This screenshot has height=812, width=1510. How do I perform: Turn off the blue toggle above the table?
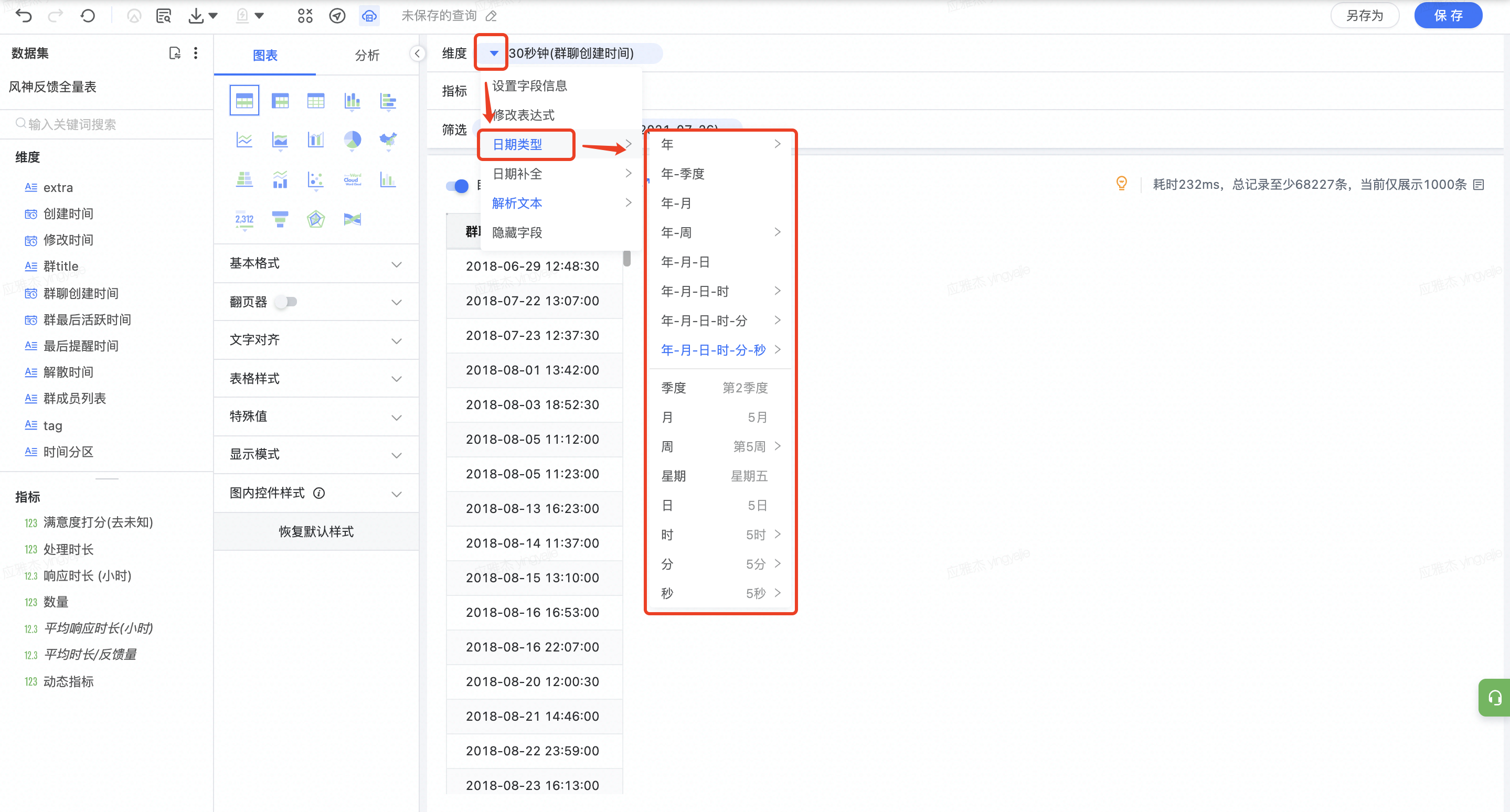[457, 186]
